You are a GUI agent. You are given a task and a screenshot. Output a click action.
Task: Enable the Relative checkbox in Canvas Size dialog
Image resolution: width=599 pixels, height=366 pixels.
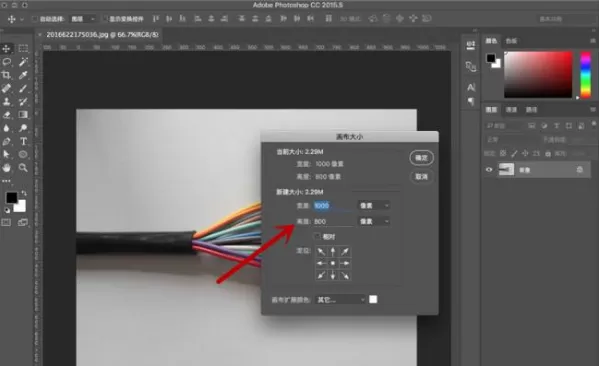(317, 236)
